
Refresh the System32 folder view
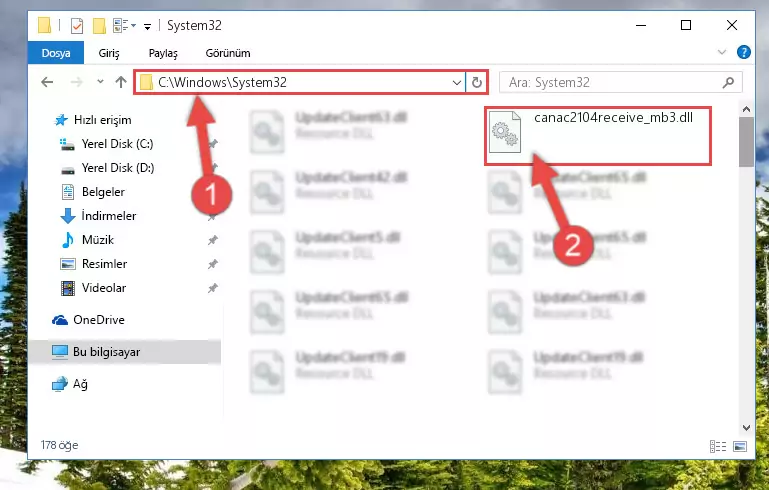click(x=476, y=82)
